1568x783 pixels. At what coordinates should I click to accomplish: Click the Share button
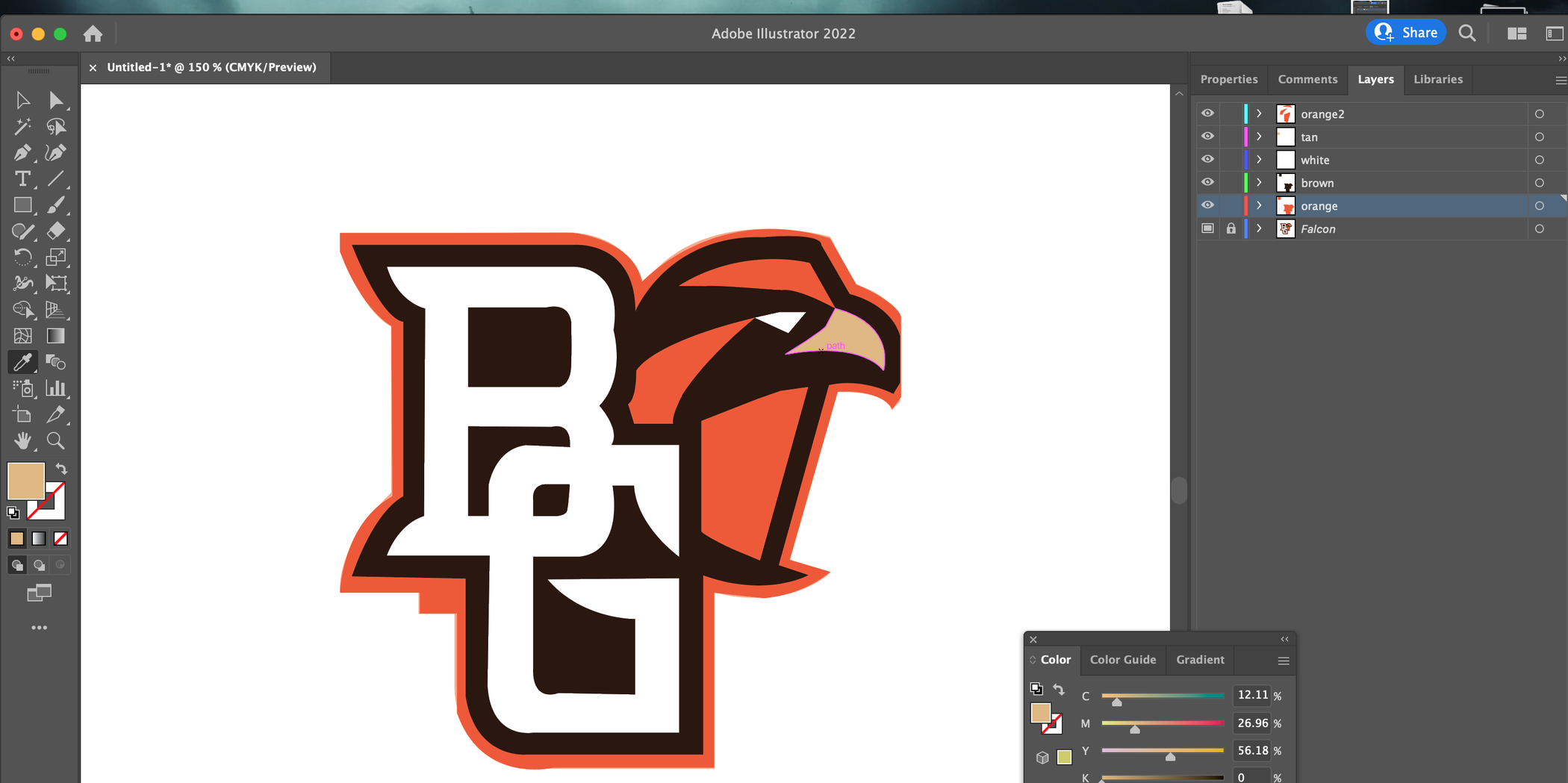point(1406,32)
